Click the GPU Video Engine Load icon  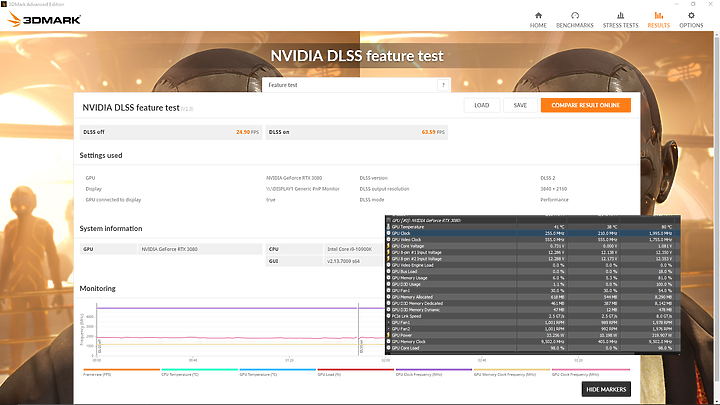pos(388,265)
